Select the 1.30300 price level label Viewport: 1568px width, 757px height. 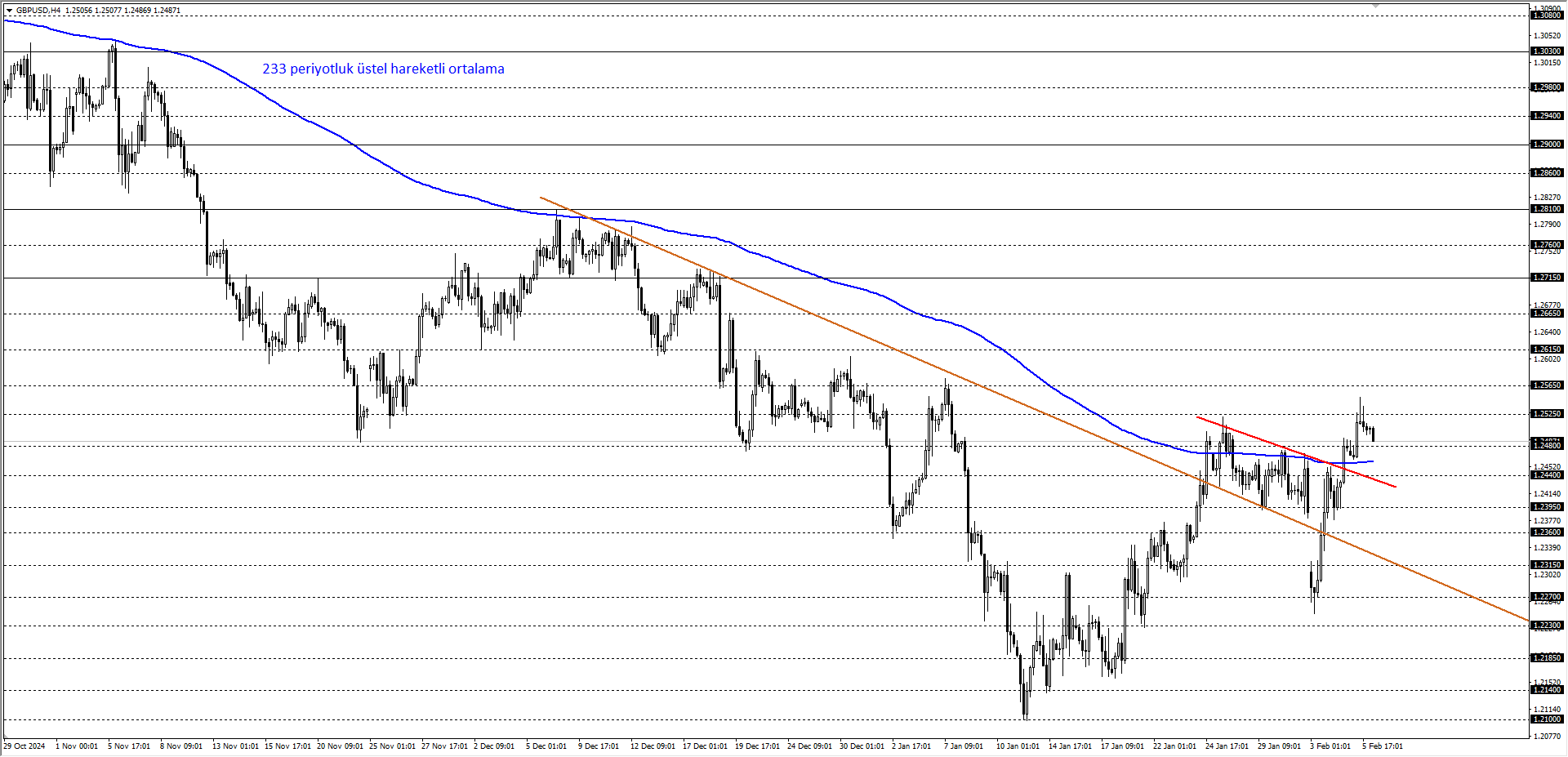click(x=1546, y=51)
